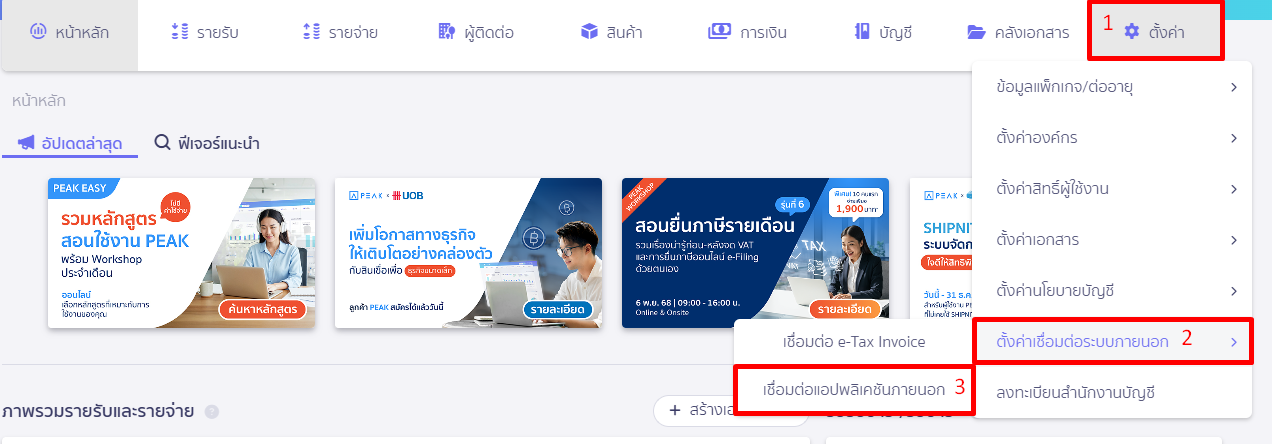Click the magnifier icon by ฟีเจอร์แนะนำ
Screen dimensions: 1272x444
pyautogui.click(x=162, y=143)
